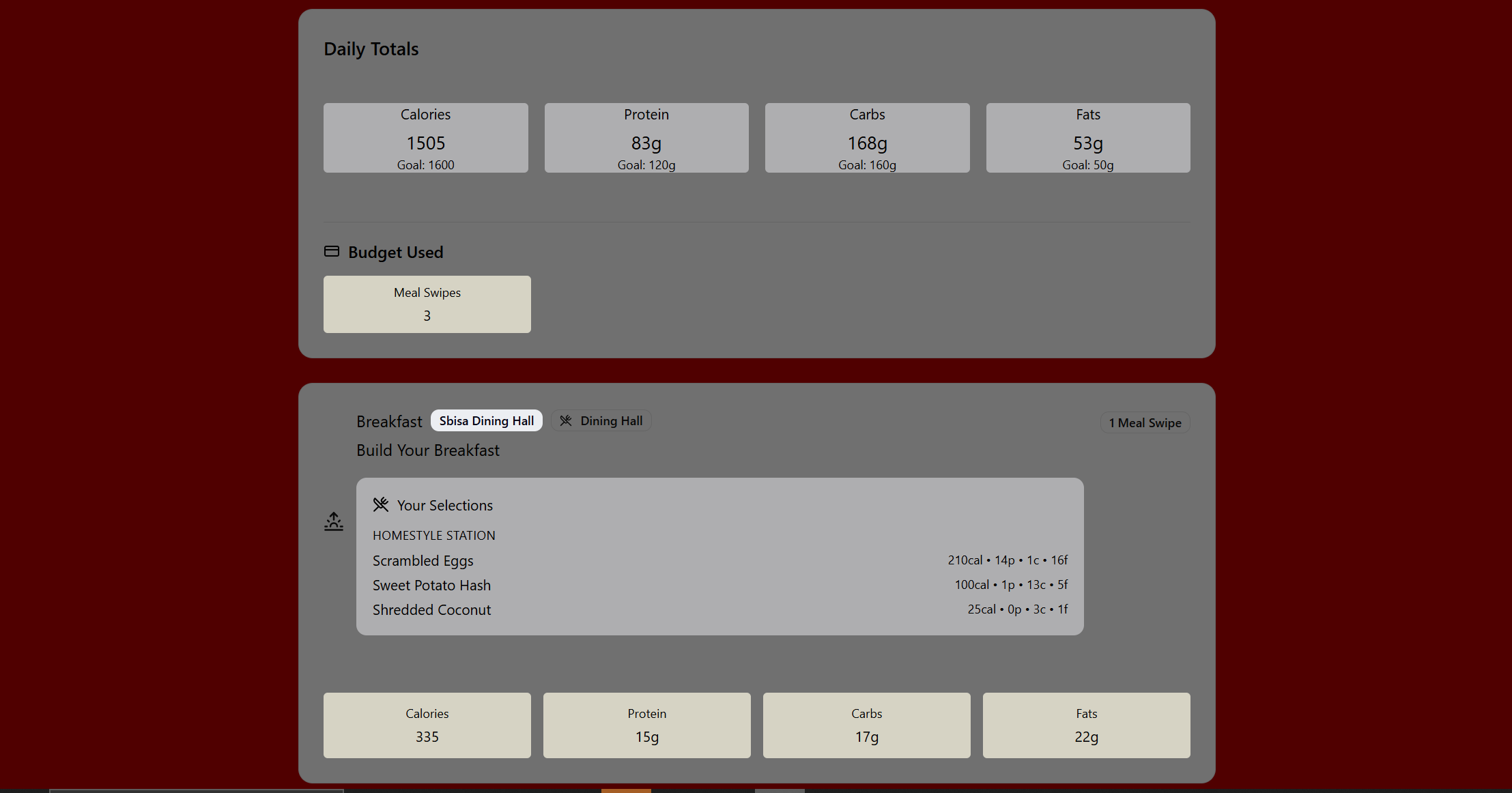Select the daily Carbs 168g card

coord(867,138)
